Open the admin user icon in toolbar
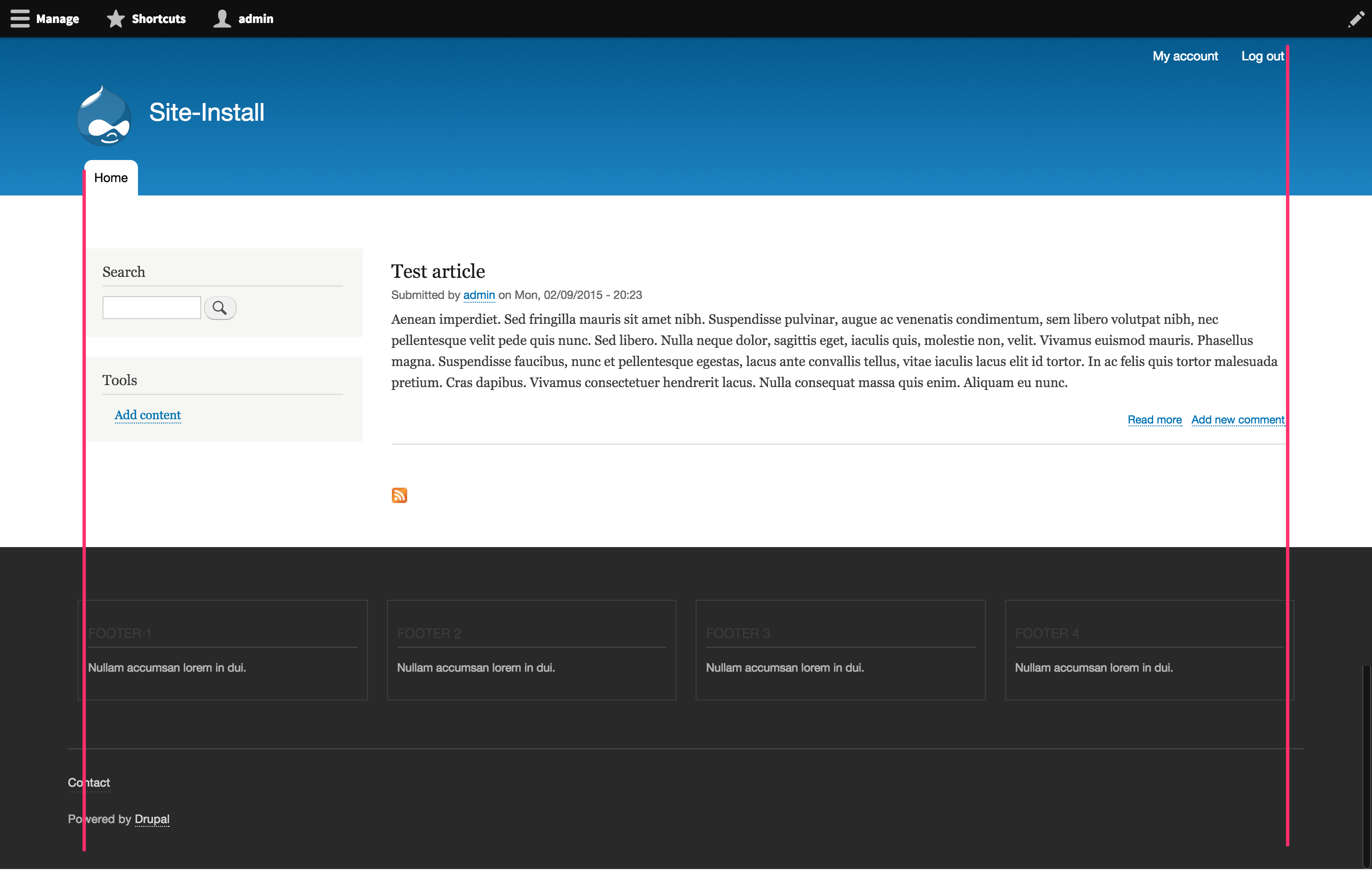The height and width of the screenshot is (870, 1372). pos(222,18)
